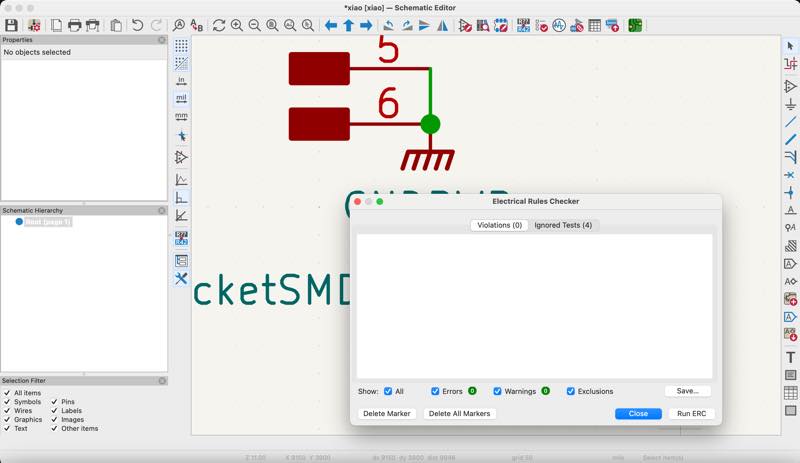
Task: Switch to the Ignored Tests (4) tab
Action: (x=563, y=225)
